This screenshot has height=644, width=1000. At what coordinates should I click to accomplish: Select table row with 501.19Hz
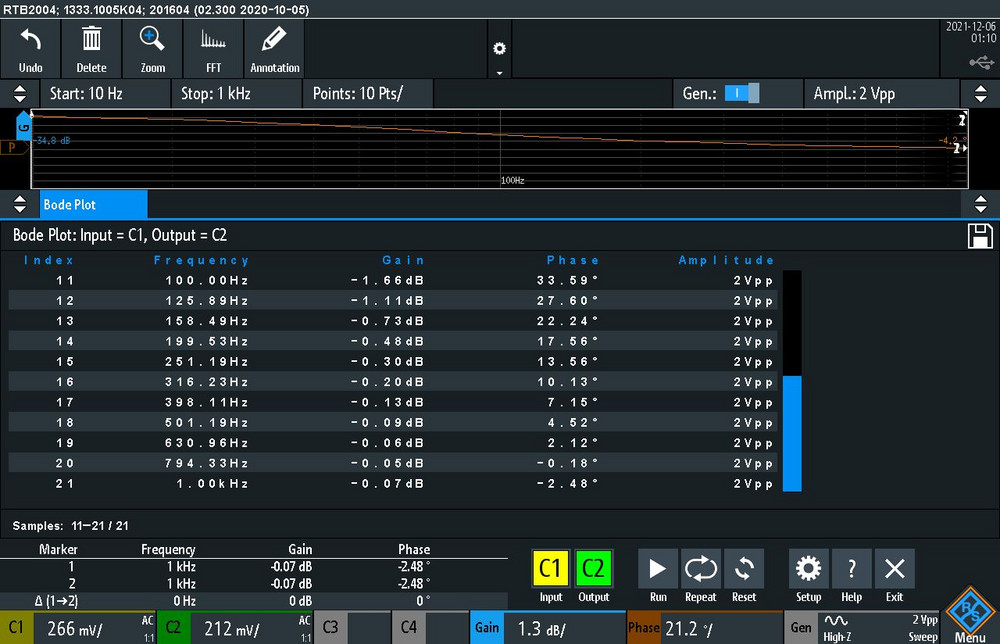(x=393, y=423)
